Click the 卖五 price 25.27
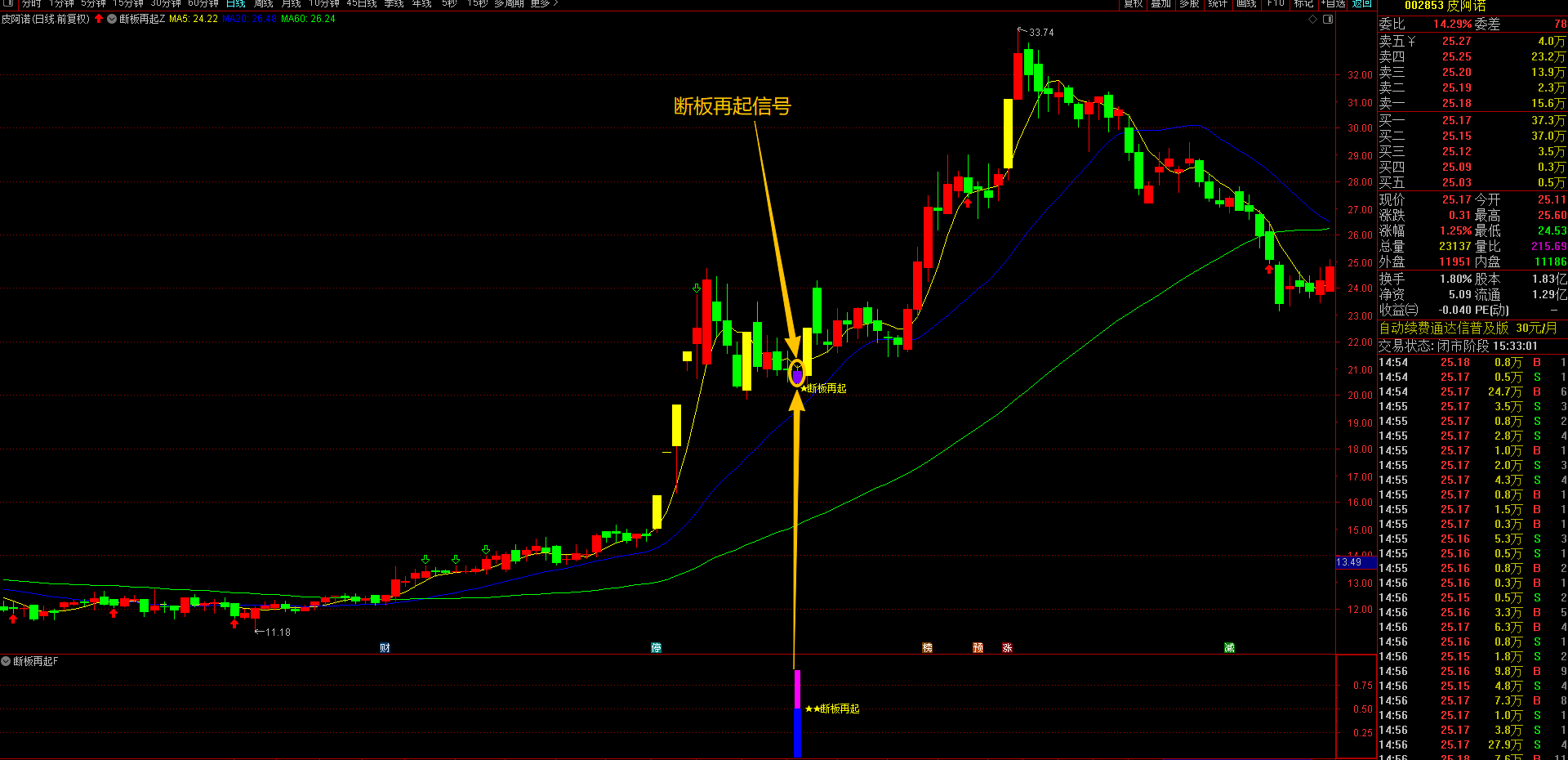The width and height of the screenshot is (1568, 760). [1456, 41]
